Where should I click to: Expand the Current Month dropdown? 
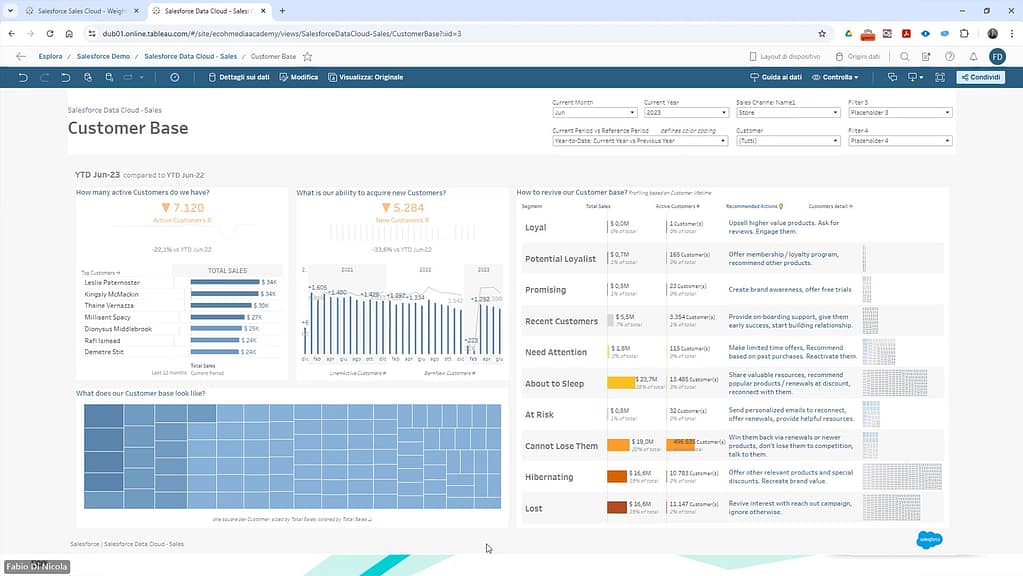[594, 113]
